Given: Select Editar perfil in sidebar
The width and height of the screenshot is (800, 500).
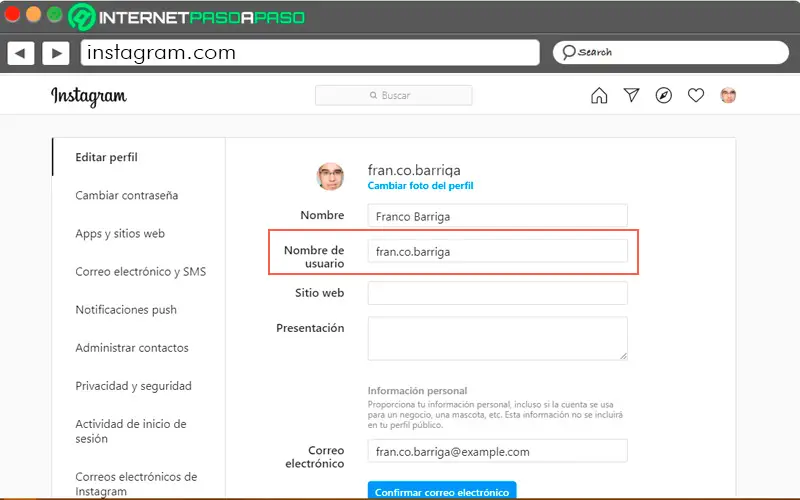Looking at the screenshot, I should [x=106, y=157].
